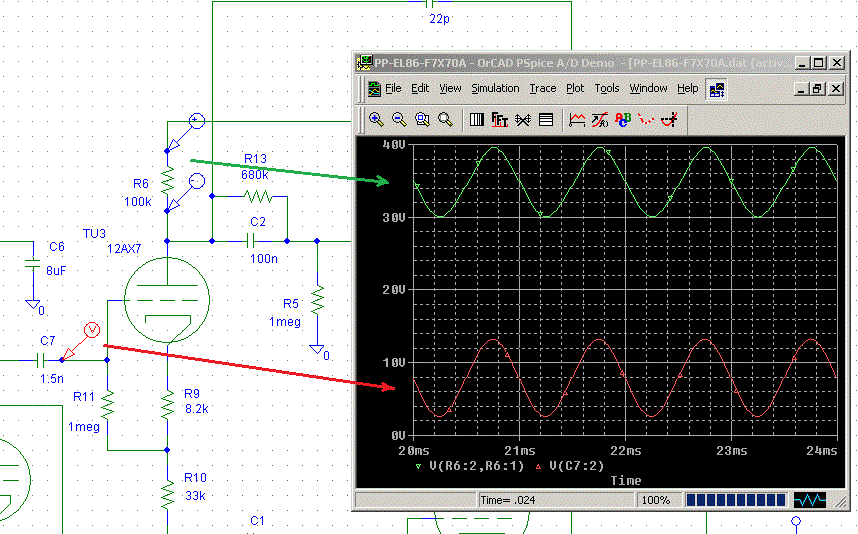Click the display control icon beside Help
Image resolution: width=858 pixels, height=534 pixels.
click(x=717, y=89)
